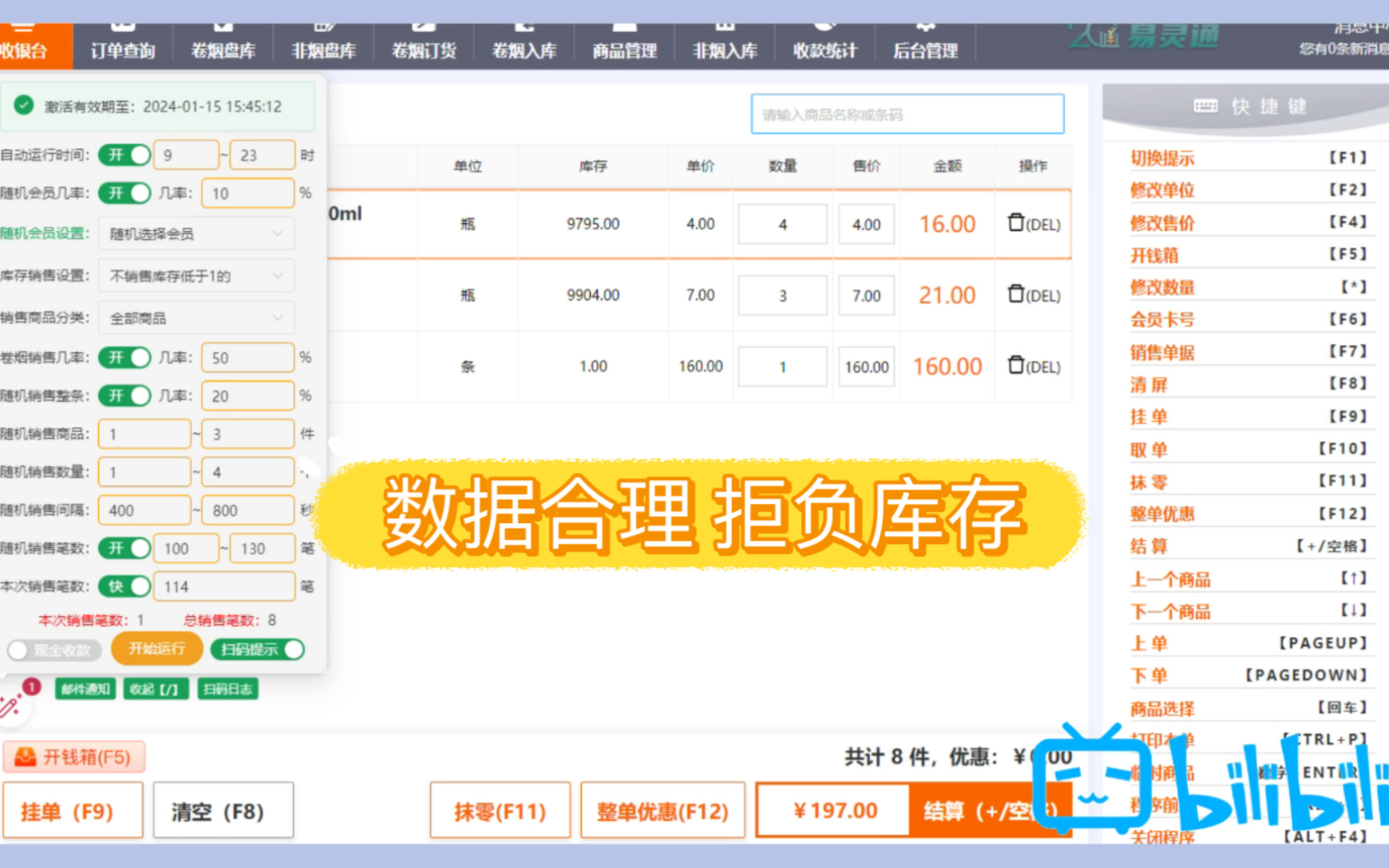This screenshot has width=1389, height=868.
Task: Click the quantity field in the 21.00 row
Action: pyautogui.click(x=782, y=296)
